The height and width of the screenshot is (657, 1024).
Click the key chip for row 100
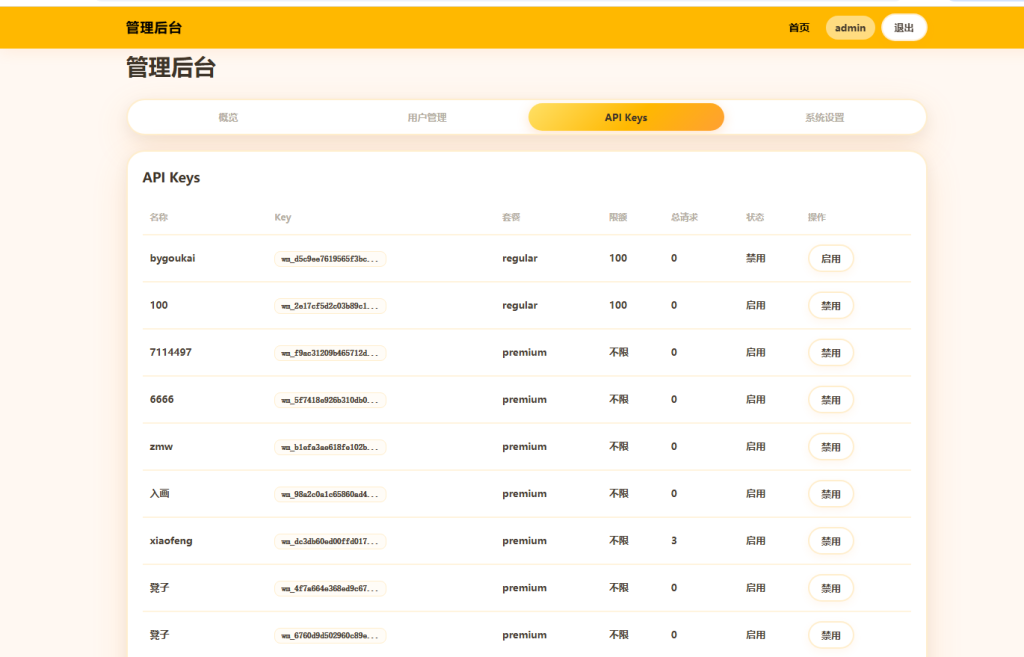click(330, 306)
